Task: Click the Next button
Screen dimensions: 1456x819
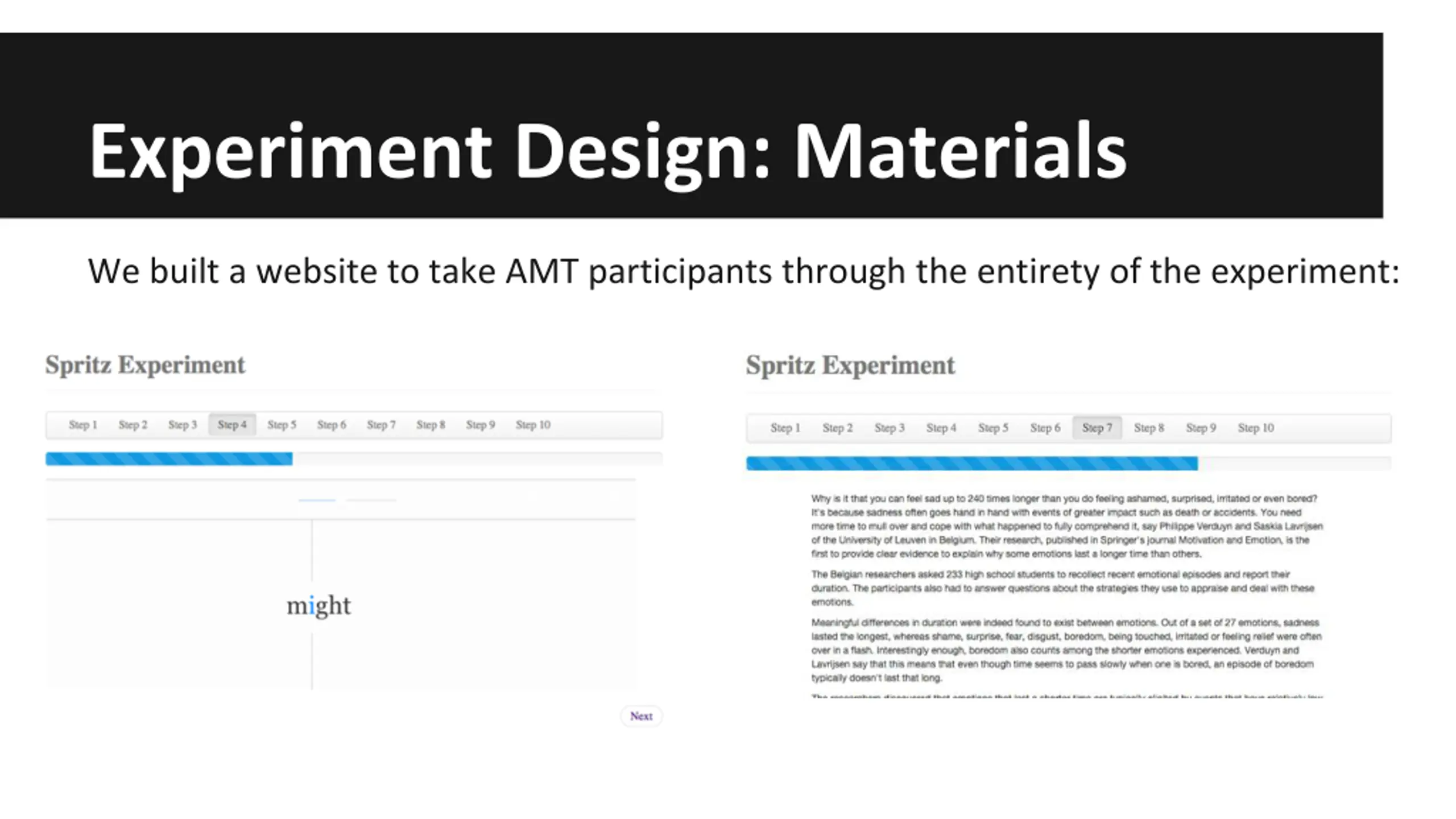Action: (641, 716)
